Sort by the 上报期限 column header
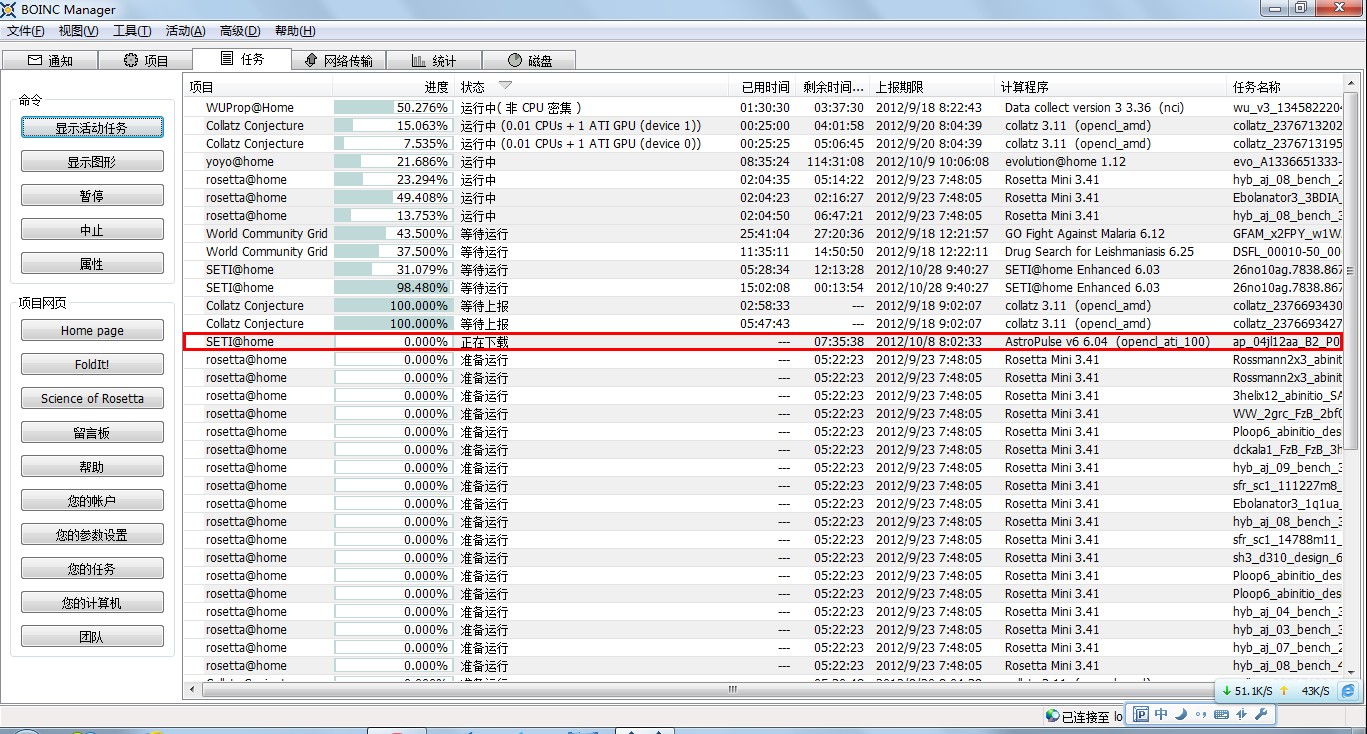The height and width of the screenshot is (734, 1367). [x=932, y=87]
